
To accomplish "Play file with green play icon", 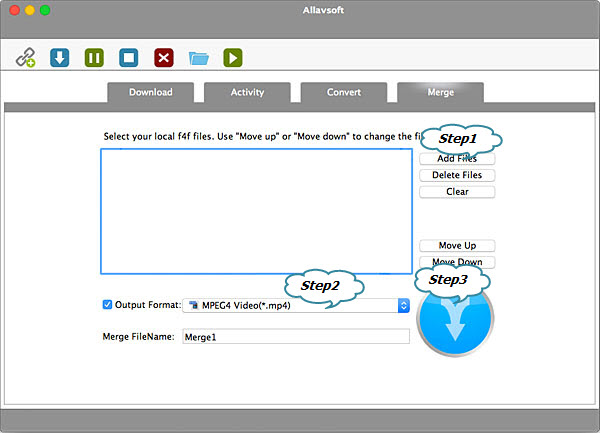I will (x=233, y=58).
